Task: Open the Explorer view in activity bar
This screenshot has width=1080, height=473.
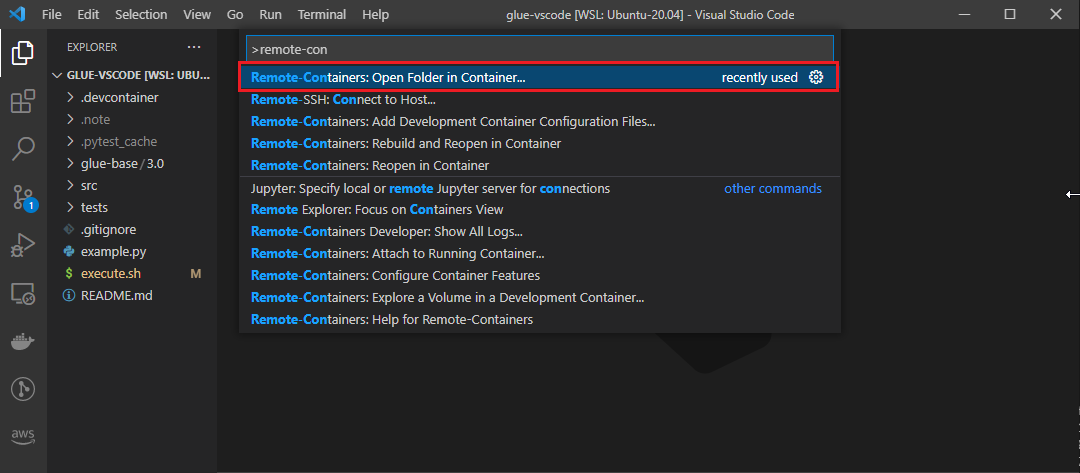Action: 23,53
